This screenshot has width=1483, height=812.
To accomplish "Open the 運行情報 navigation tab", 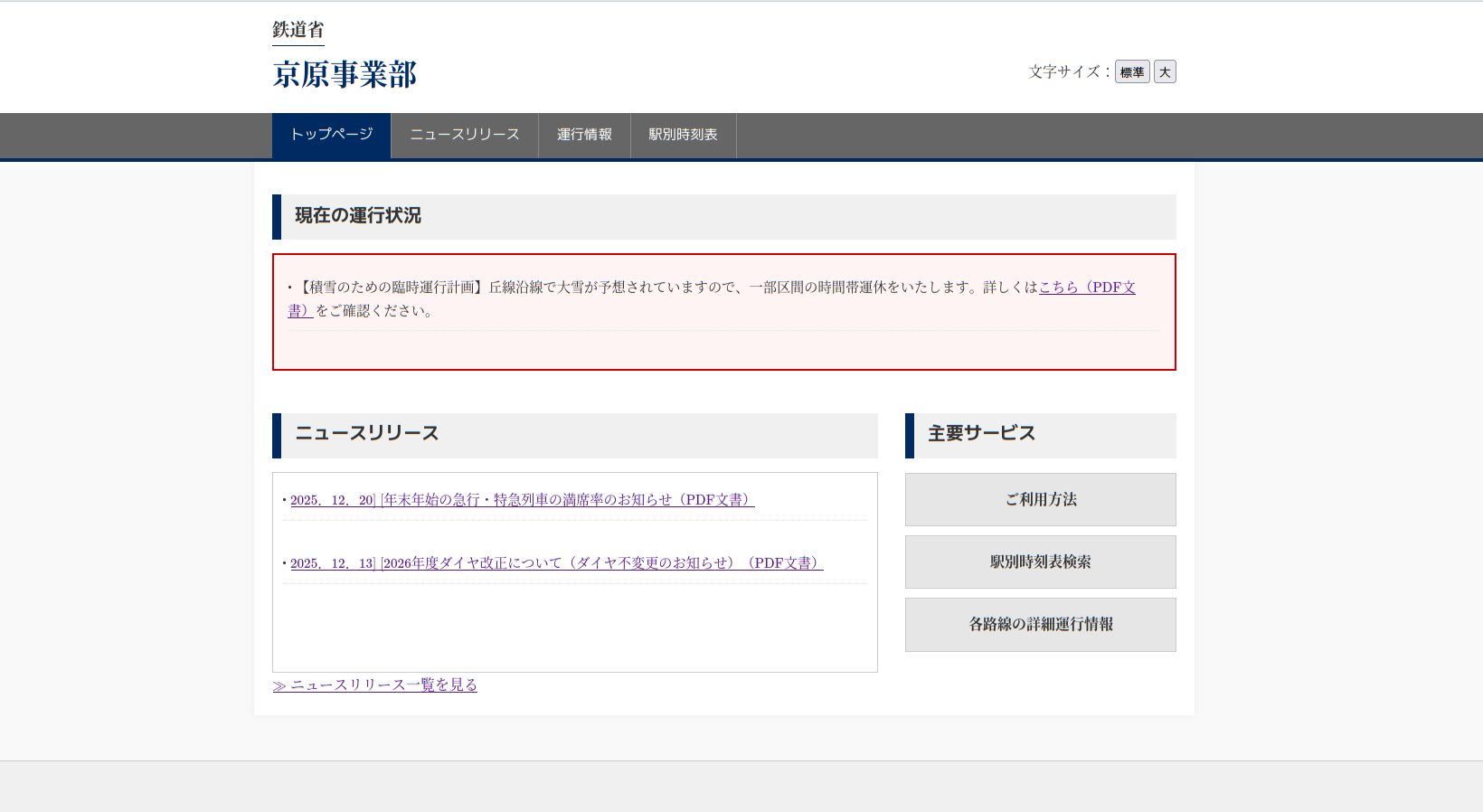I will pyautogui.click(x=584, y=135).
